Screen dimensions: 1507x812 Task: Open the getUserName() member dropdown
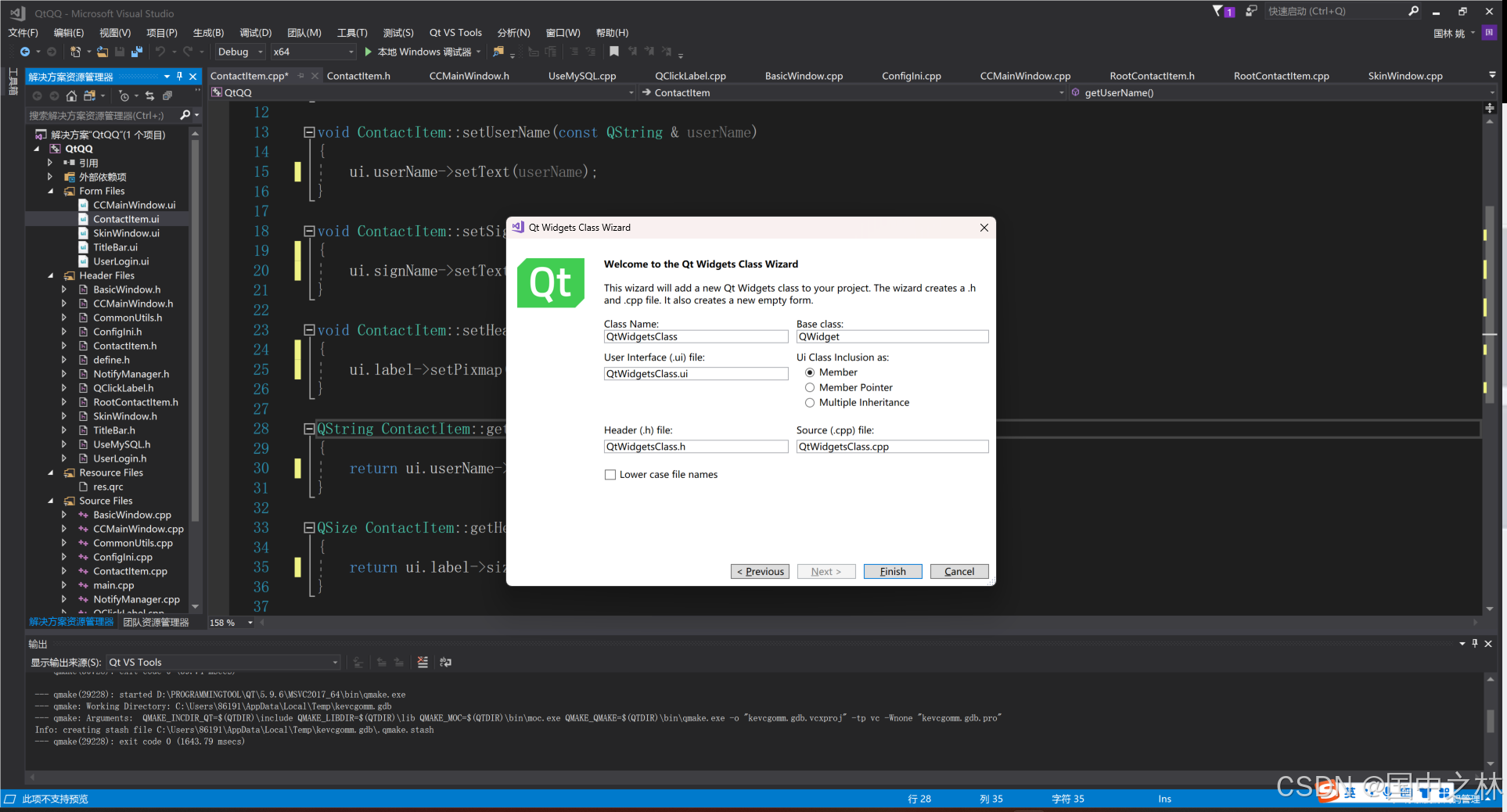1283,92
